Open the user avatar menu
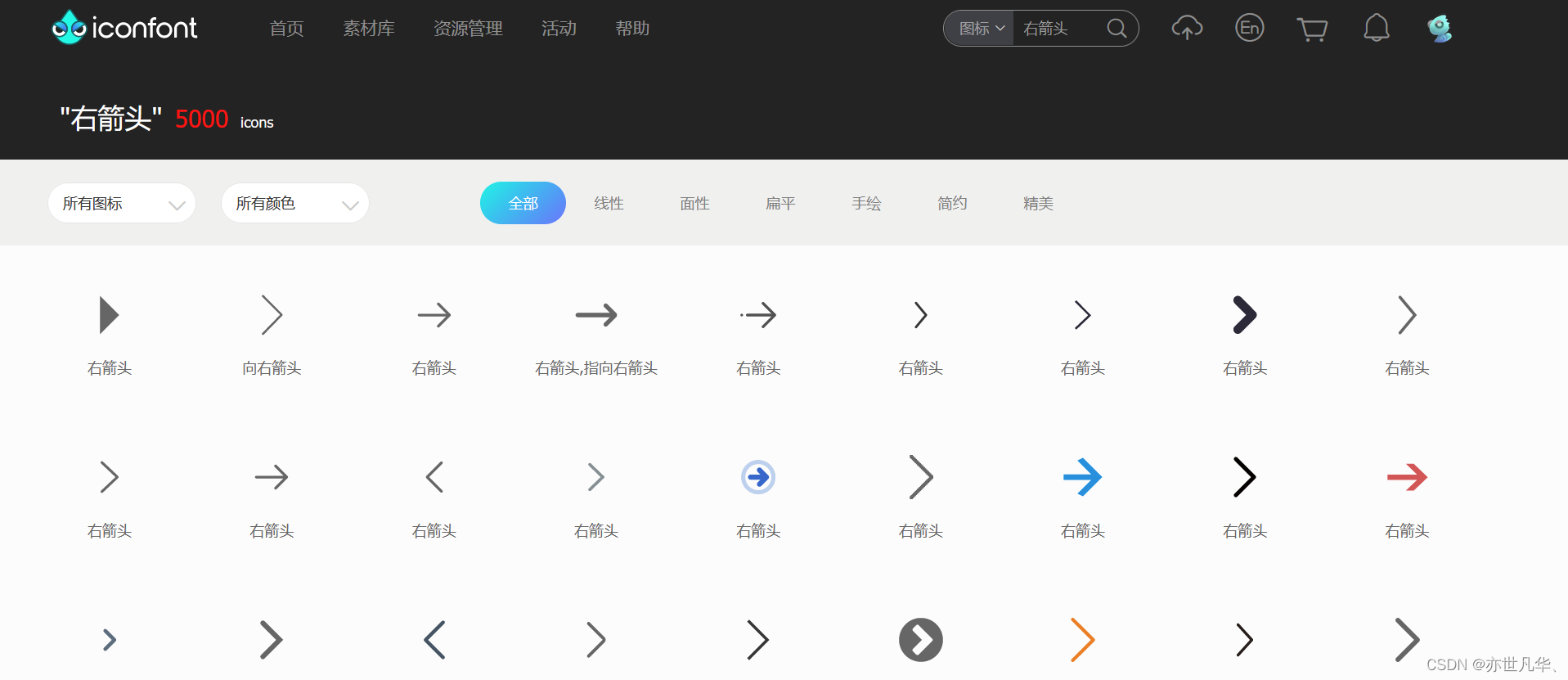The height and width of the screenshot is (680, 1568). coord(1440,29)
